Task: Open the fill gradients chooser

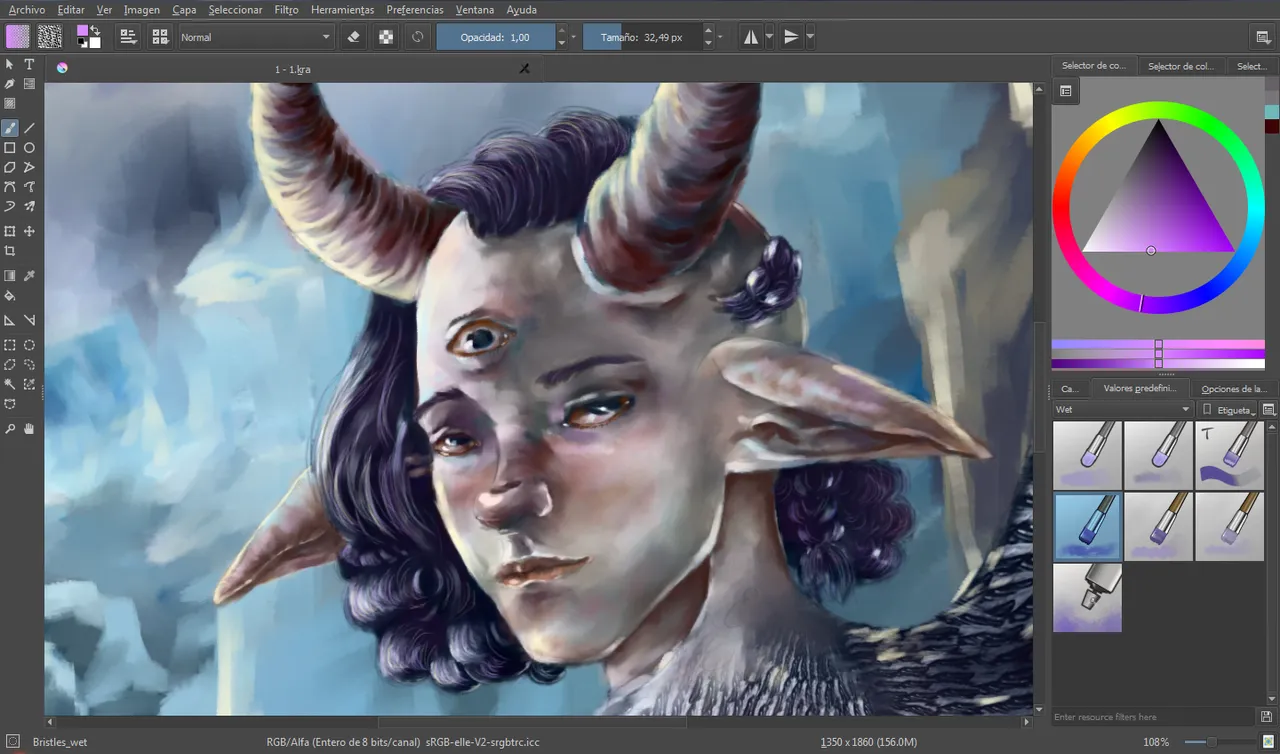Action: coord(18,37)
